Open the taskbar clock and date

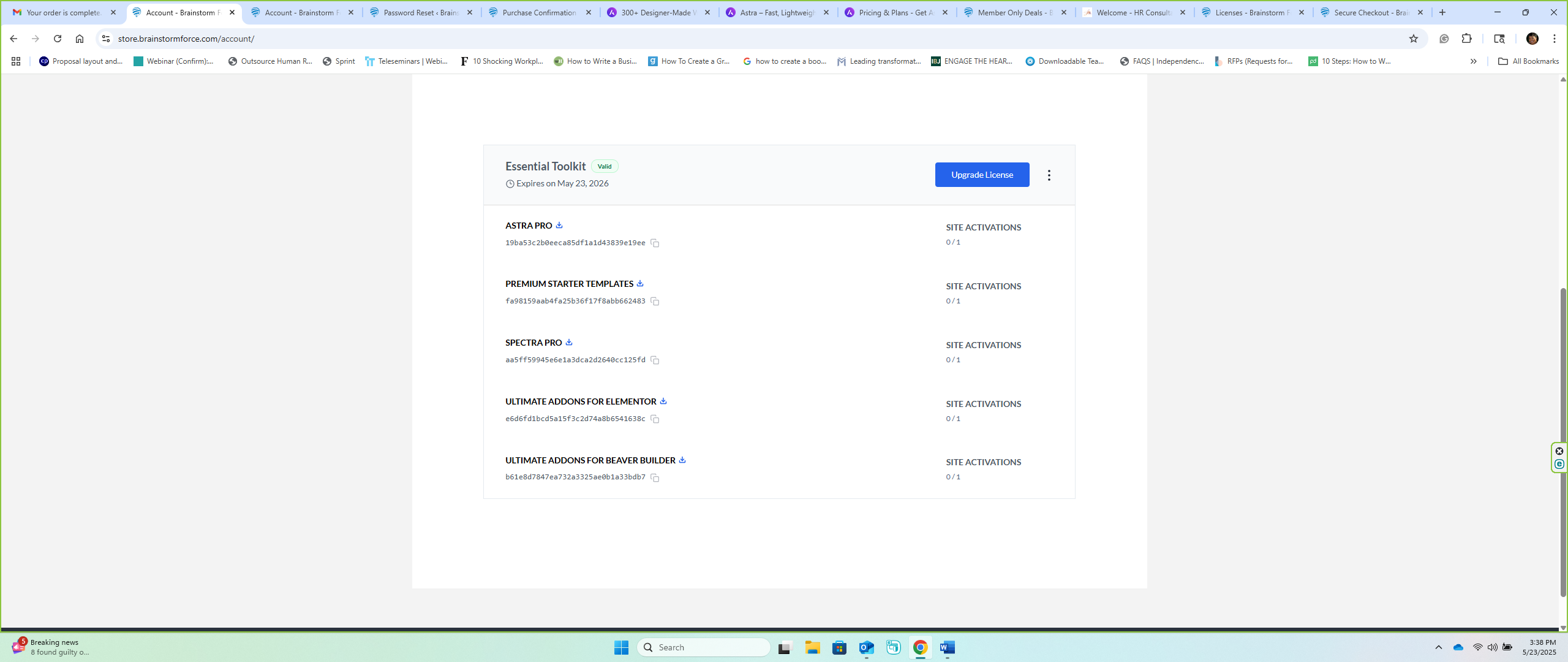coord(1539,647)
